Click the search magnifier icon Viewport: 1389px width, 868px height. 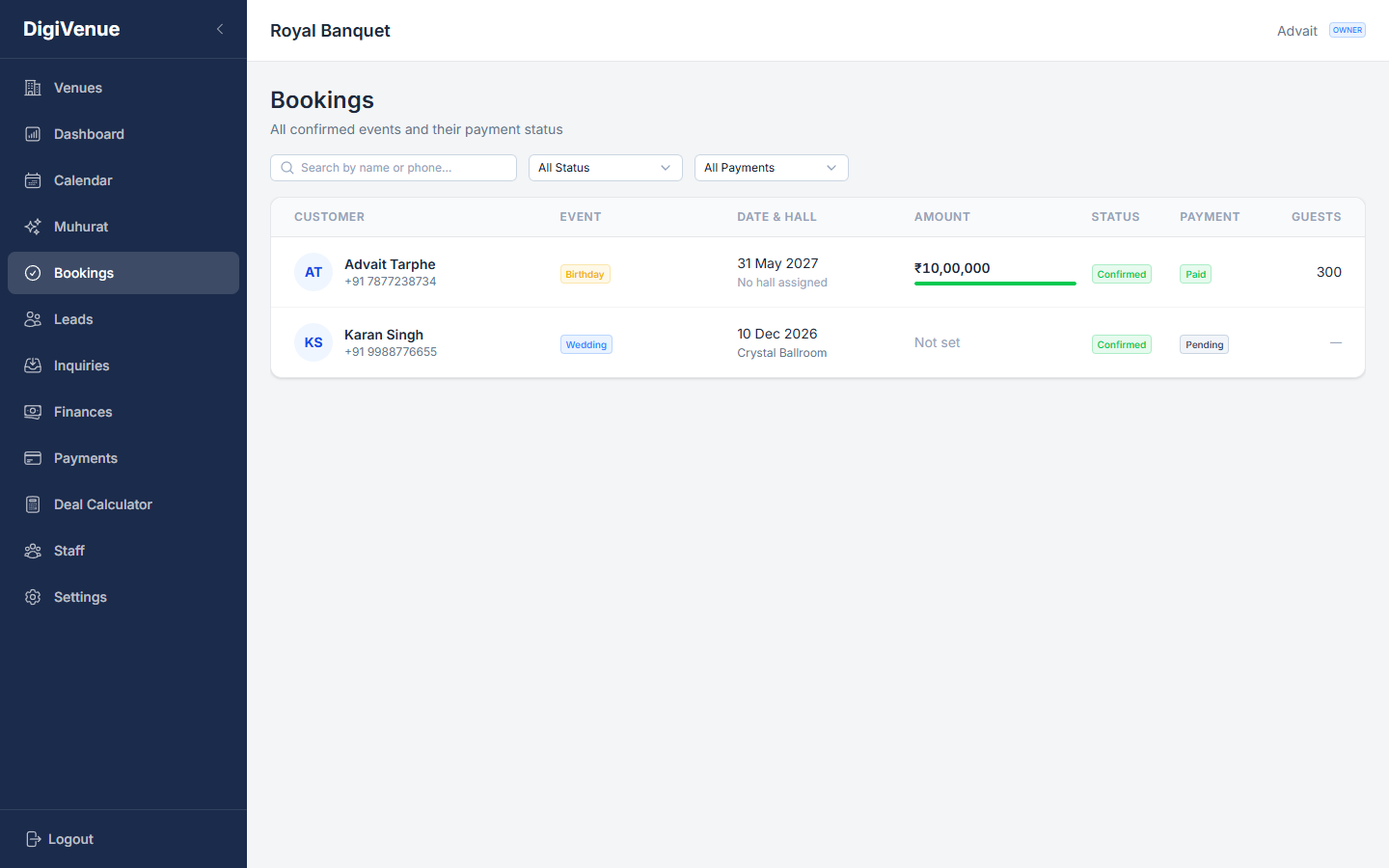(287, 168)
